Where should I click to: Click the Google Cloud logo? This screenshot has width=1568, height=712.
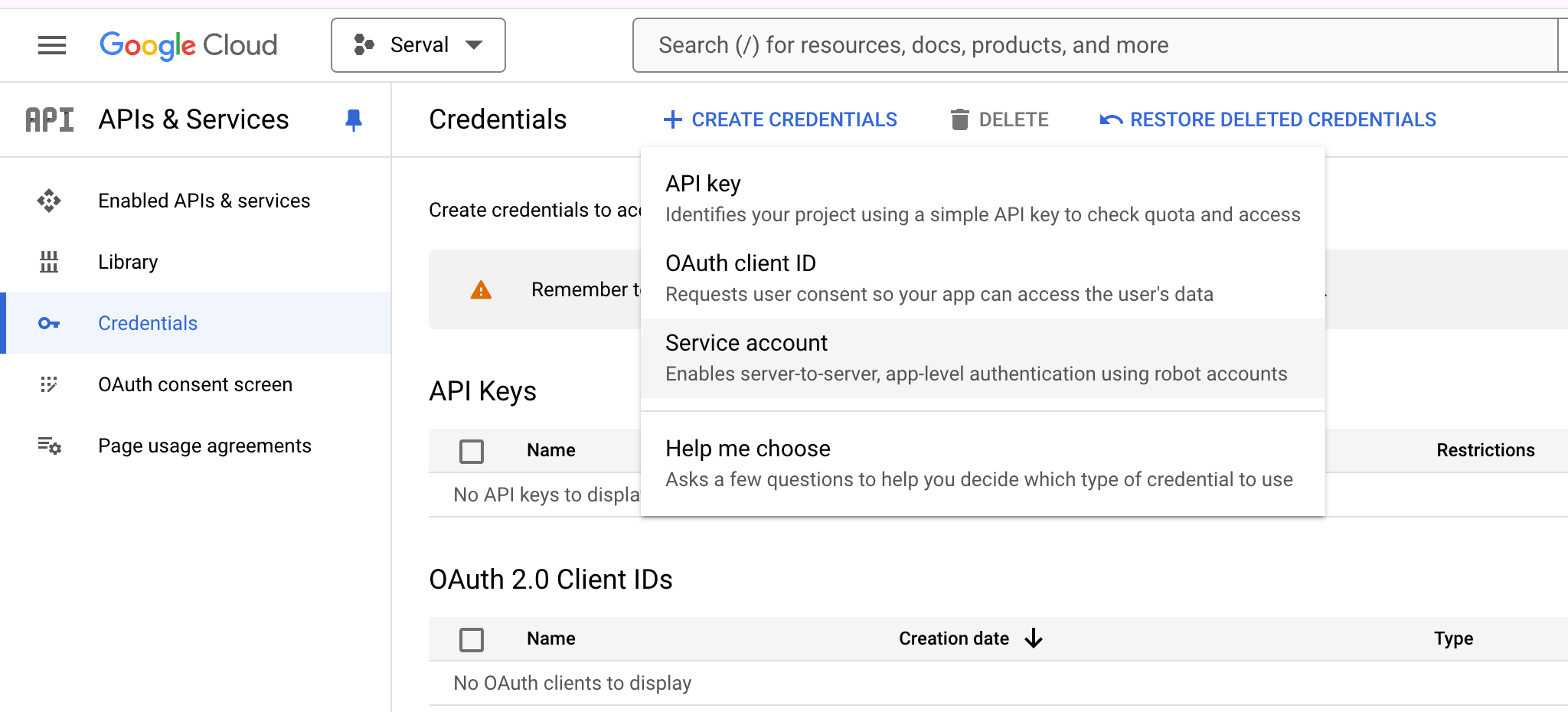pyautogui.click(x=188, y=45)
